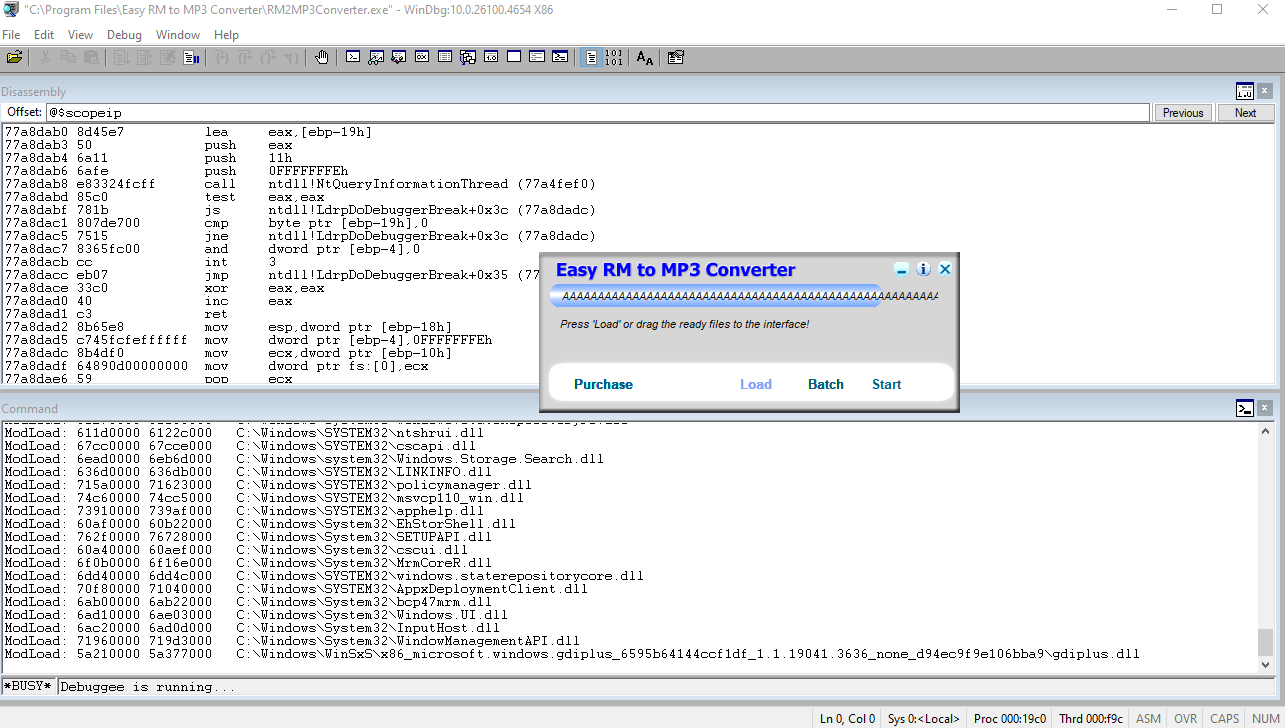This screenshot has width=1285, height=728.
Task: Click the Insert breakpoint hand icon
Action: [322, 58]
